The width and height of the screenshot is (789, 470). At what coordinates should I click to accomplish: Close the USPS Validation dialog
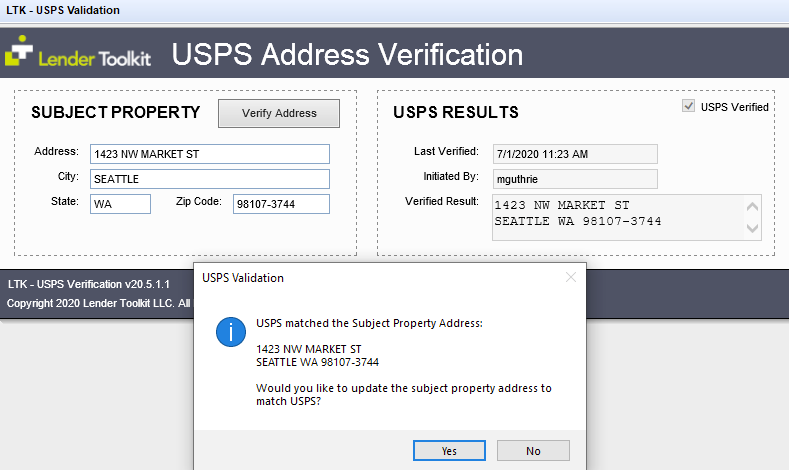571,277
